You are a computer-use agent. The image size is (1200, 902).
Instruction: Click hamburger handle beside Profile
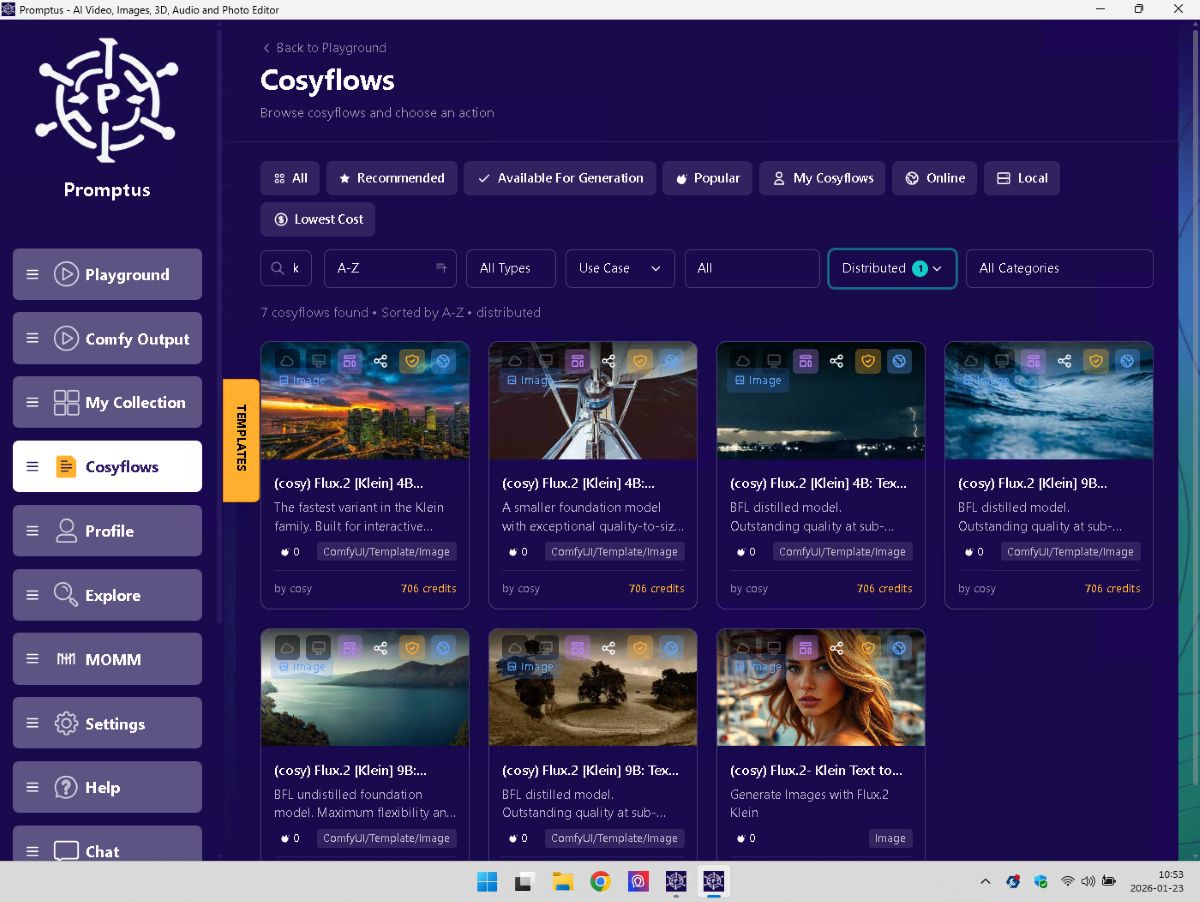33,531
